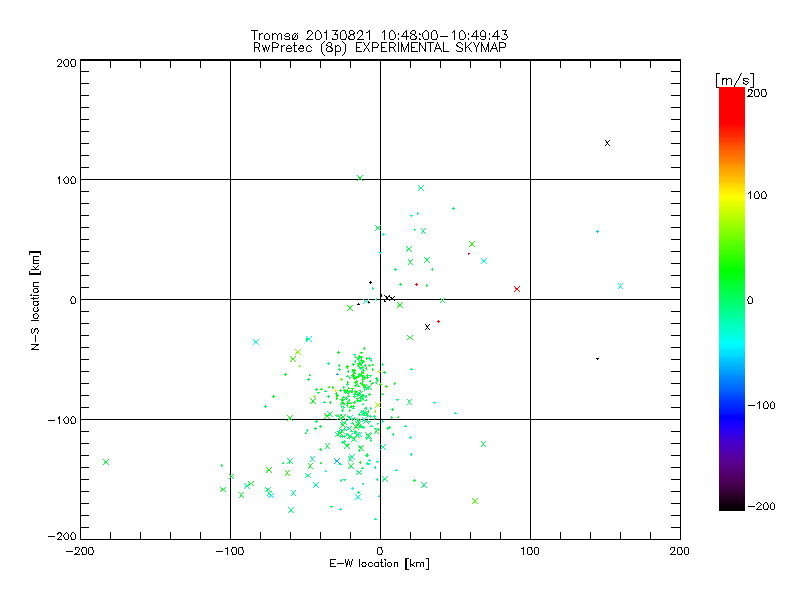The image size is (800, 600).
Task: Select the green X near 62 km east, -168 km
Action: tap(475, 501)
